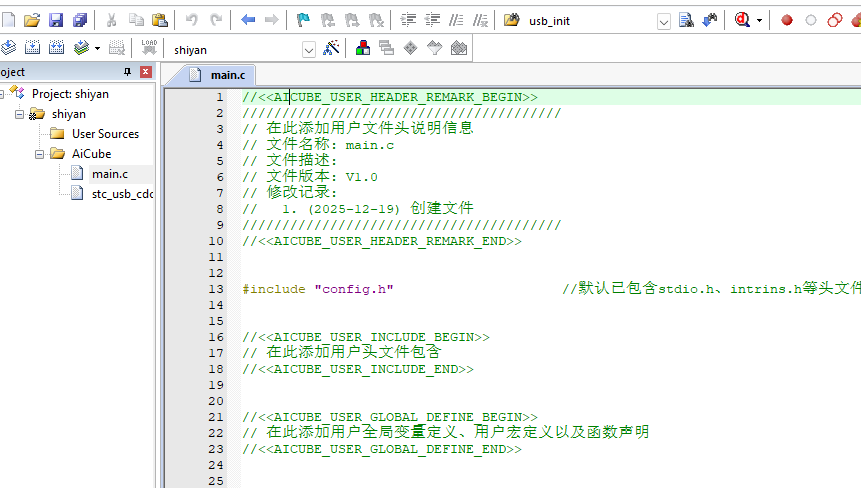Unindent the selected lines
Image resolution: width=861 pixels, height=488 pixels.
coord(432,20)
